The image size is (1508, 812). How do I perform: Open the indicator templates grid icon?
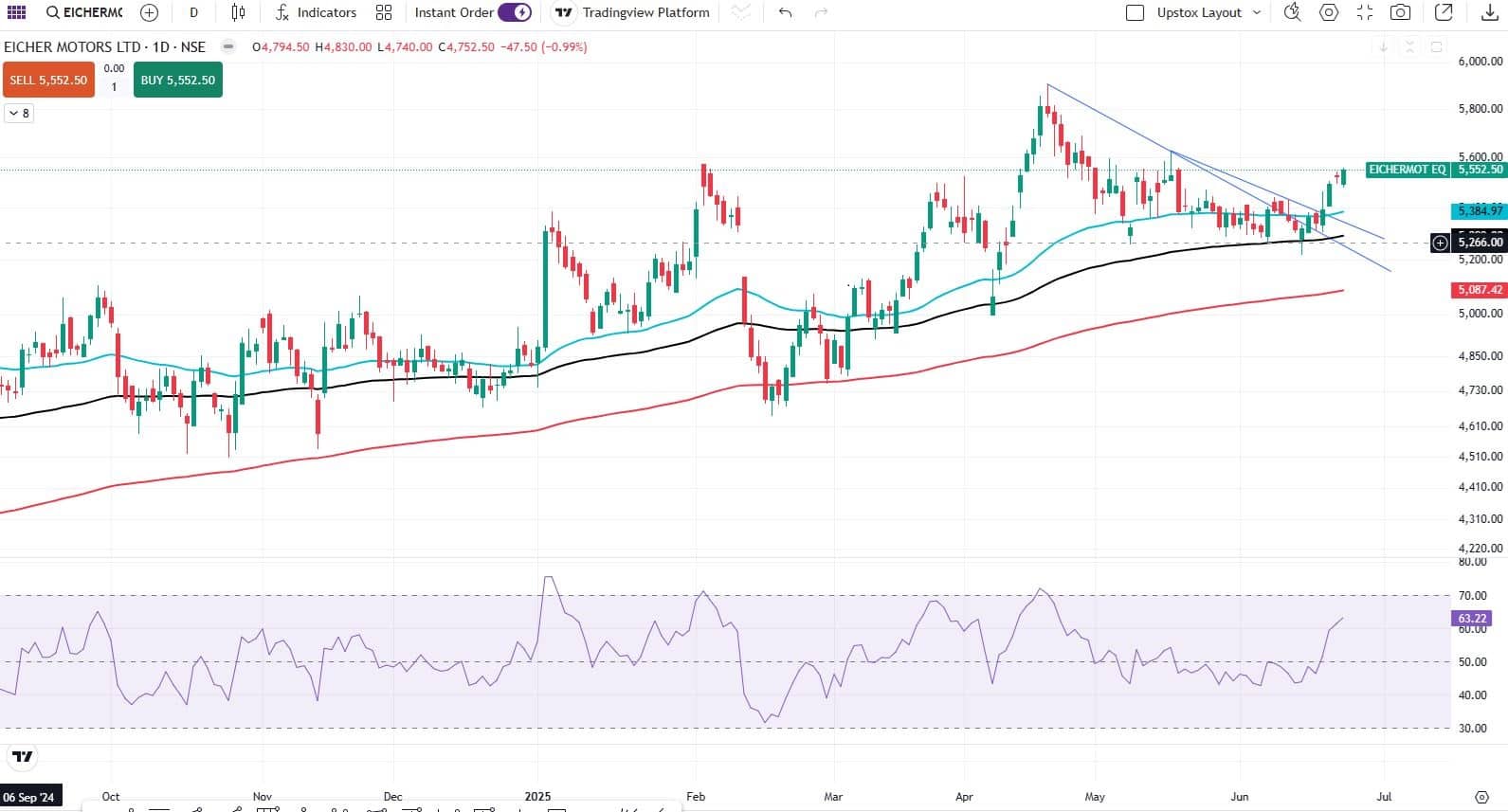pyautogui.click(x=384, y=12)
